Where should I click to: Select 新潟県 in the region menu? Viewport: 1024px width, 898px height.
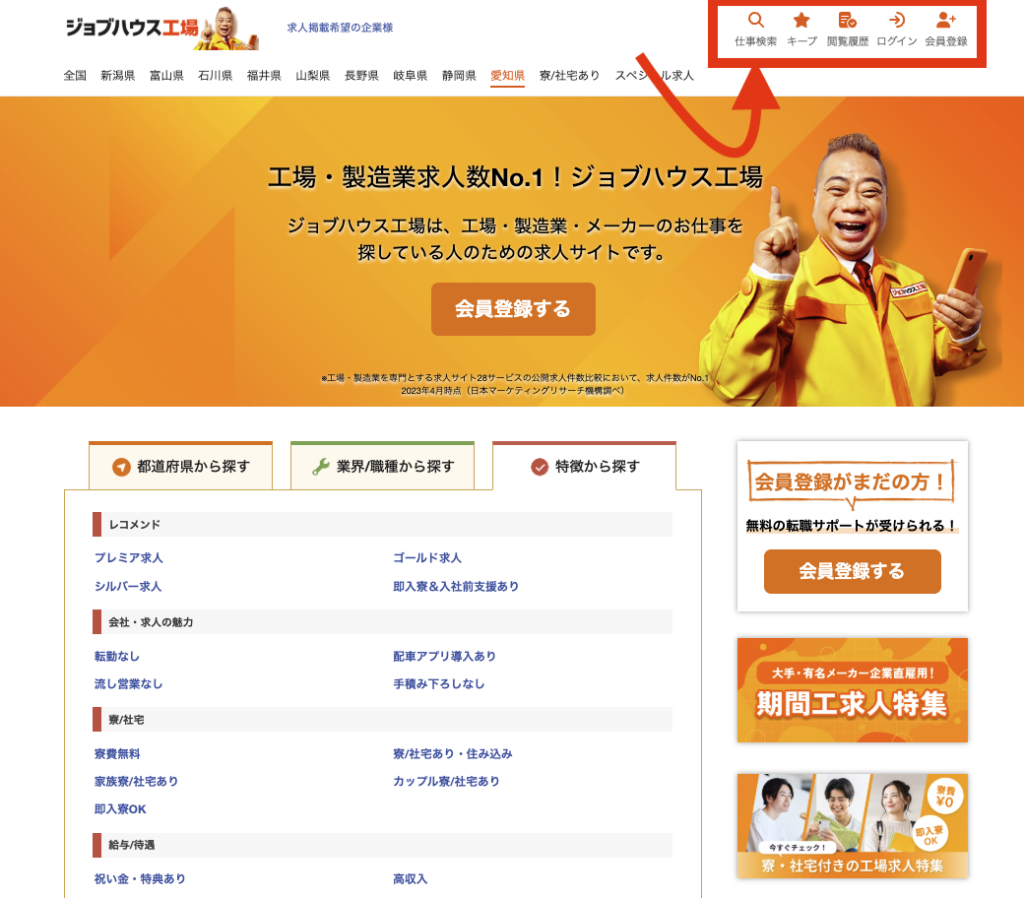click(118, 75)
